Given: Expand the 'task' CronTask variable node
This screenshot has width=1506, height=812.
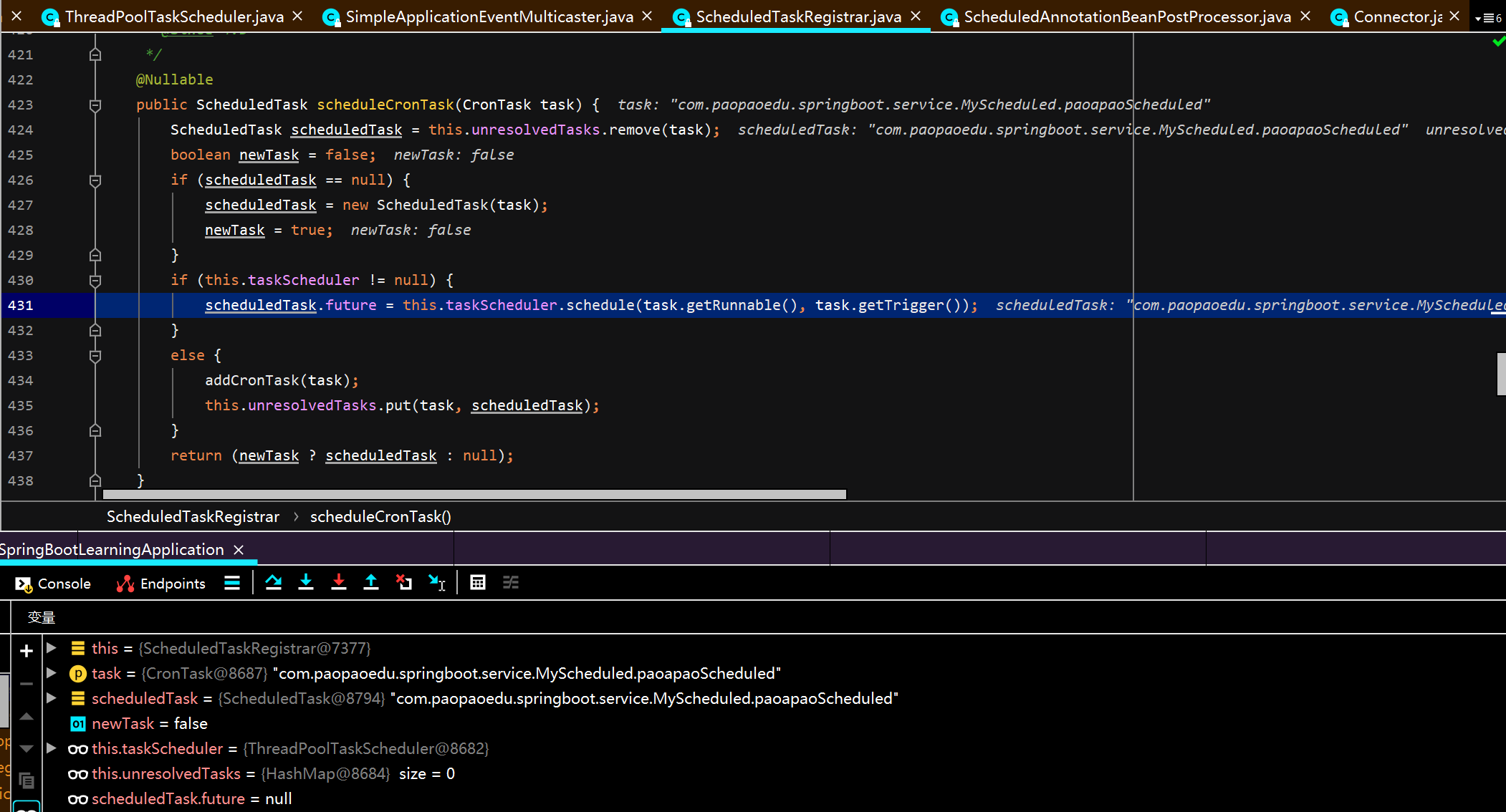Looking at the screenshot, I should click(52, 673).
